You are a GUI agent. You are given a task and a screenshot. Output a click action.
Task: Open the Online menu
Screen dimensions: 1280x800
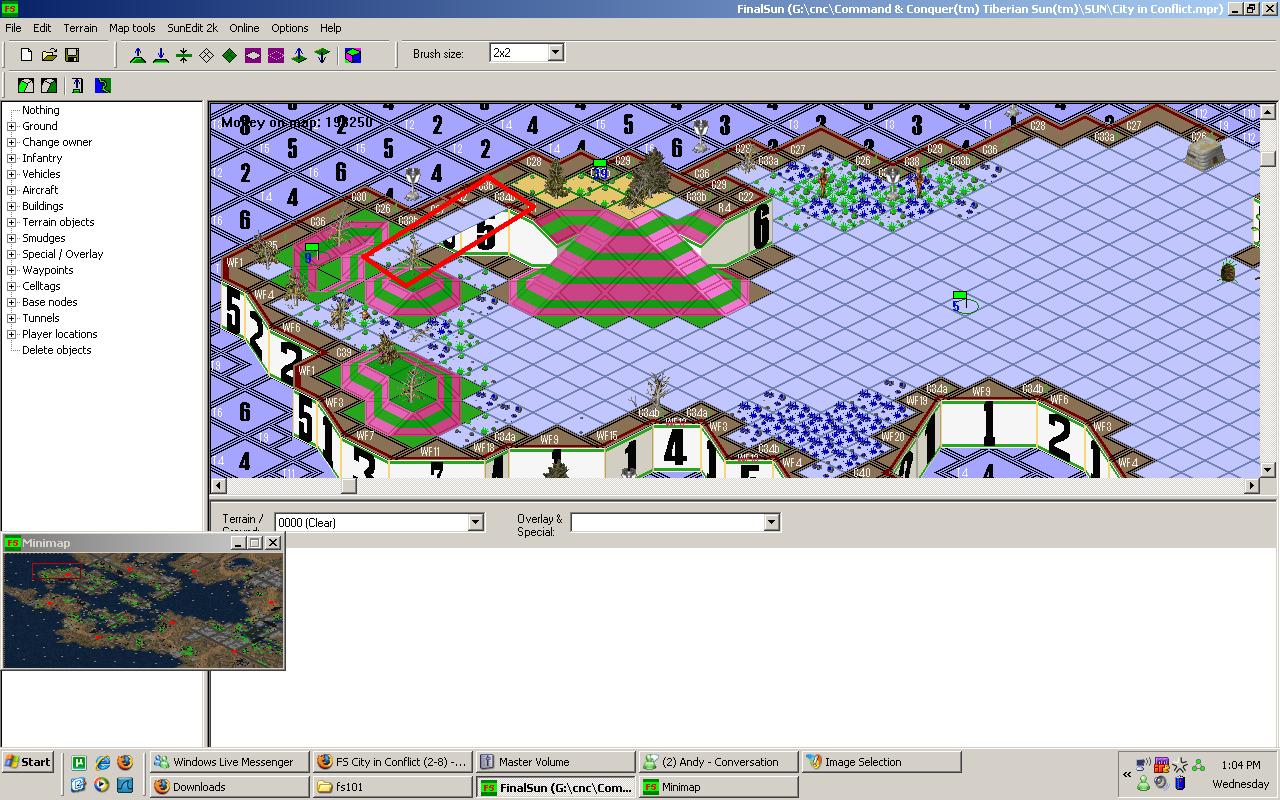click(244, 28)
